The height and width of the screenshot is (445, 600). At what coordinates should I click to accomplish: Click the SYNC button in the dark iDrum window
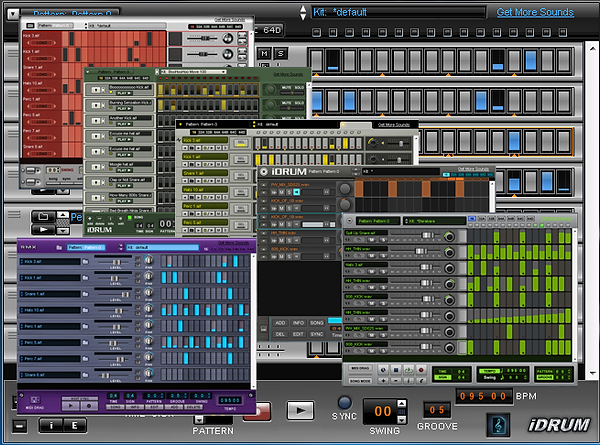[316, 334]
